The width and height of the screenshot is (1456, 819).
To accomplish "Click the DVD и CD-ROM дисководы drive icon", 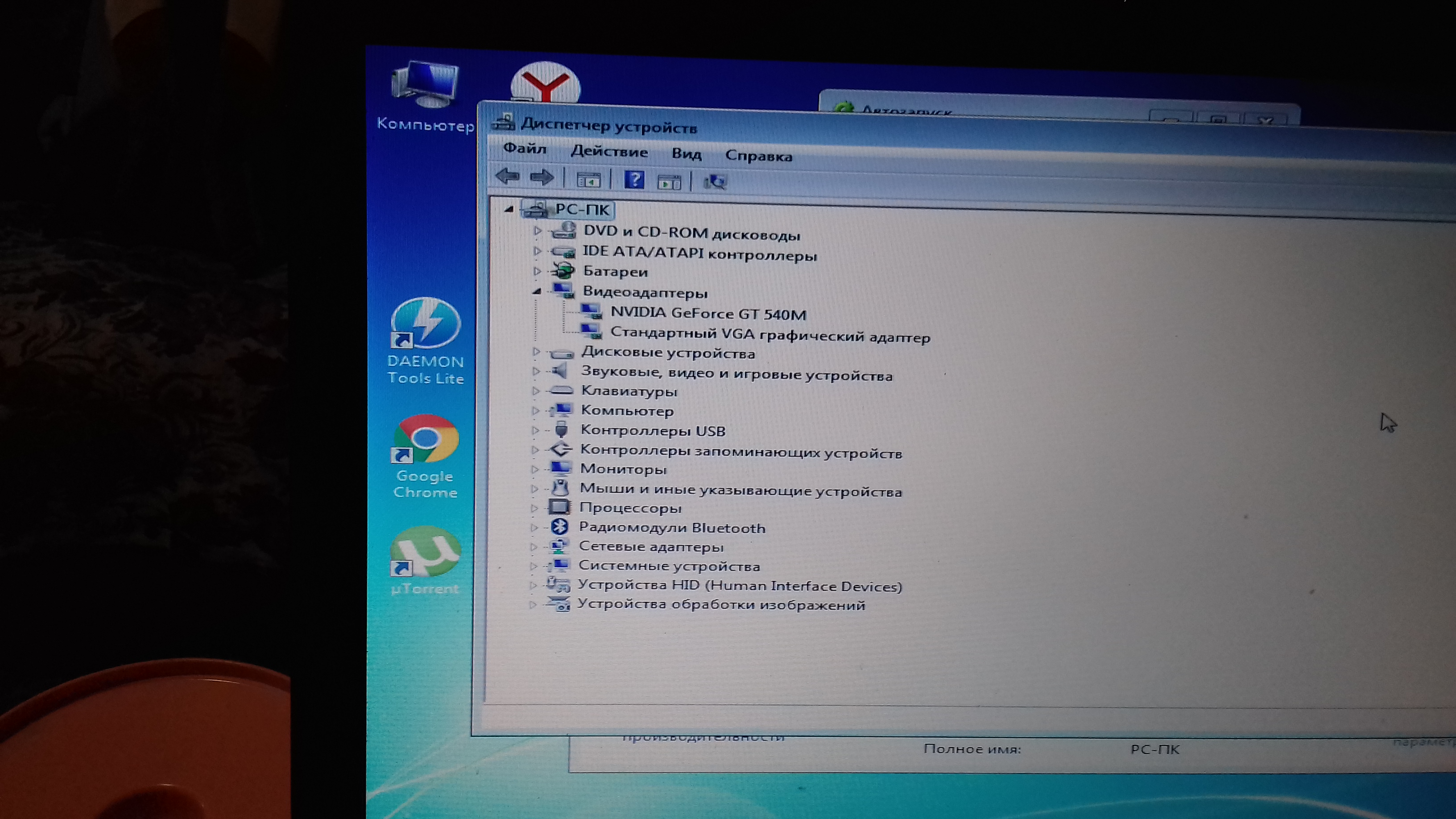I will click(x=563, y=231).
